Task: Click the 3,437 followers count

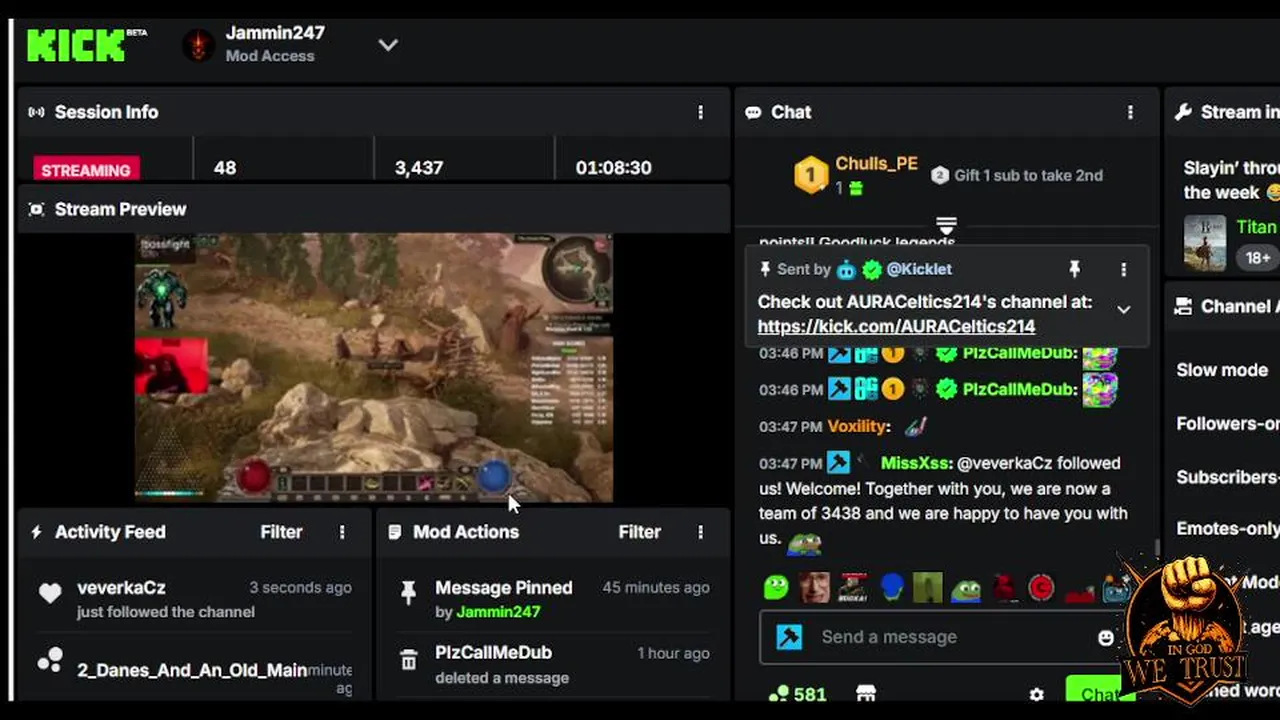Action: 419,168
